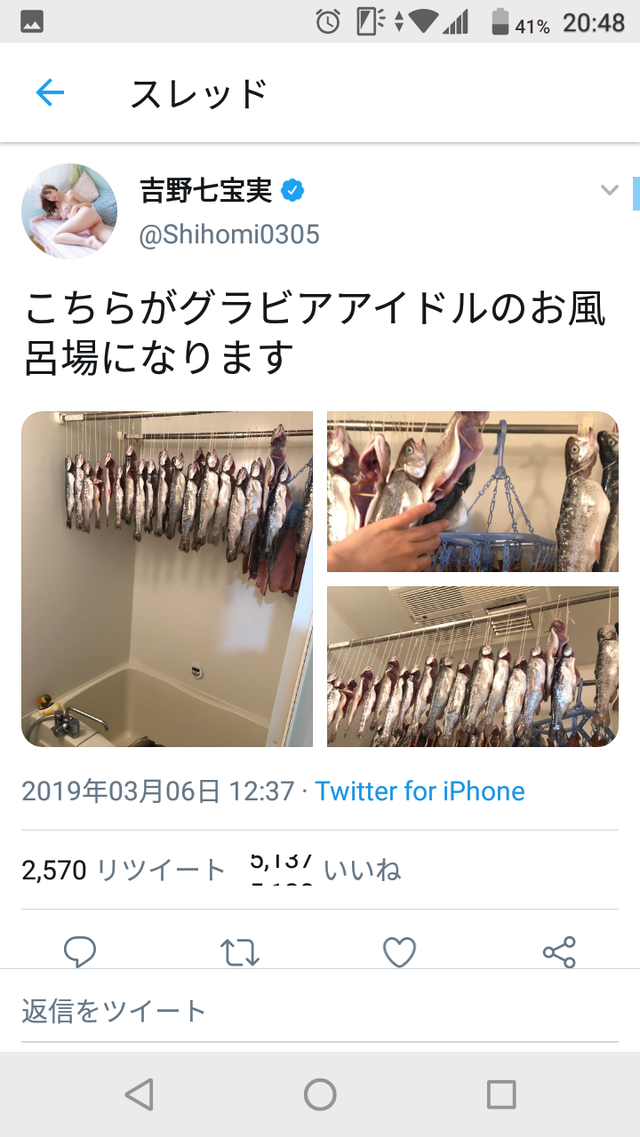Viewport: 640px width, 1137px height.
Task: Tap the verified badge next to 吉野七宝実
Action: [x=292, y=191]
